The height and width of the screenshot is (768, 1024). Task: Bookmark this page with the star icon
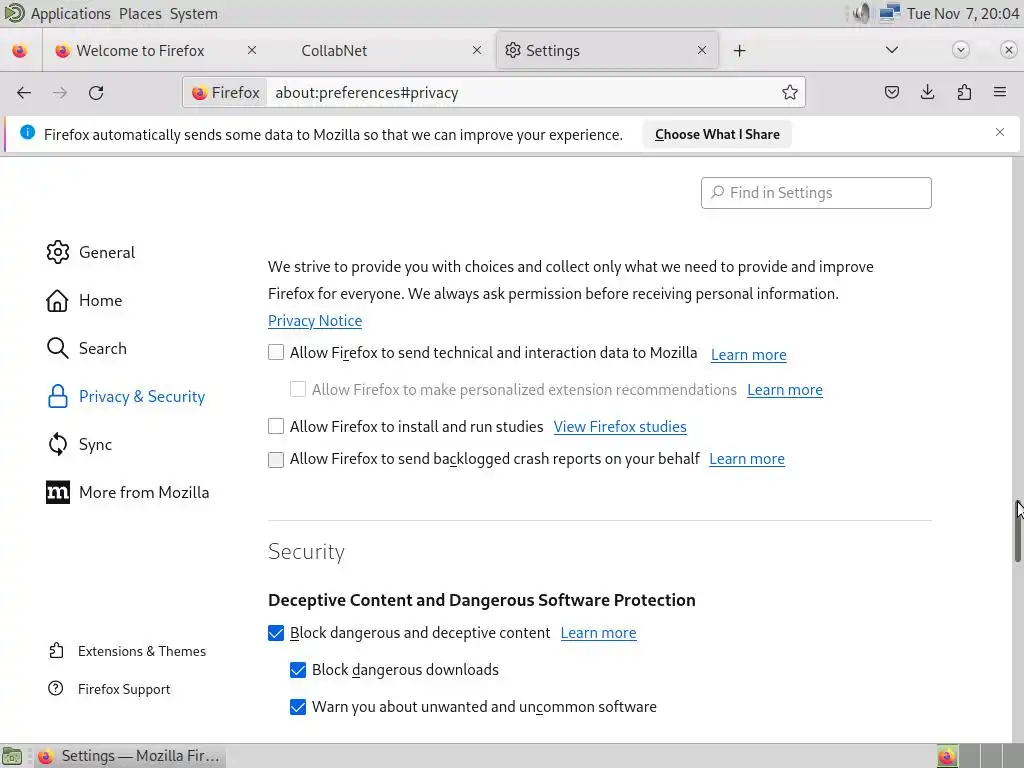[x=790, y=92]
